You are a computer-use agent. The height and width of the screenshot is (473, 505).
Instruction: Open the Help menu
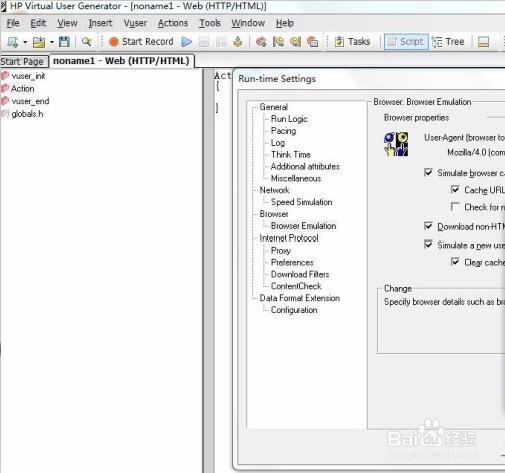coord(285,23)
